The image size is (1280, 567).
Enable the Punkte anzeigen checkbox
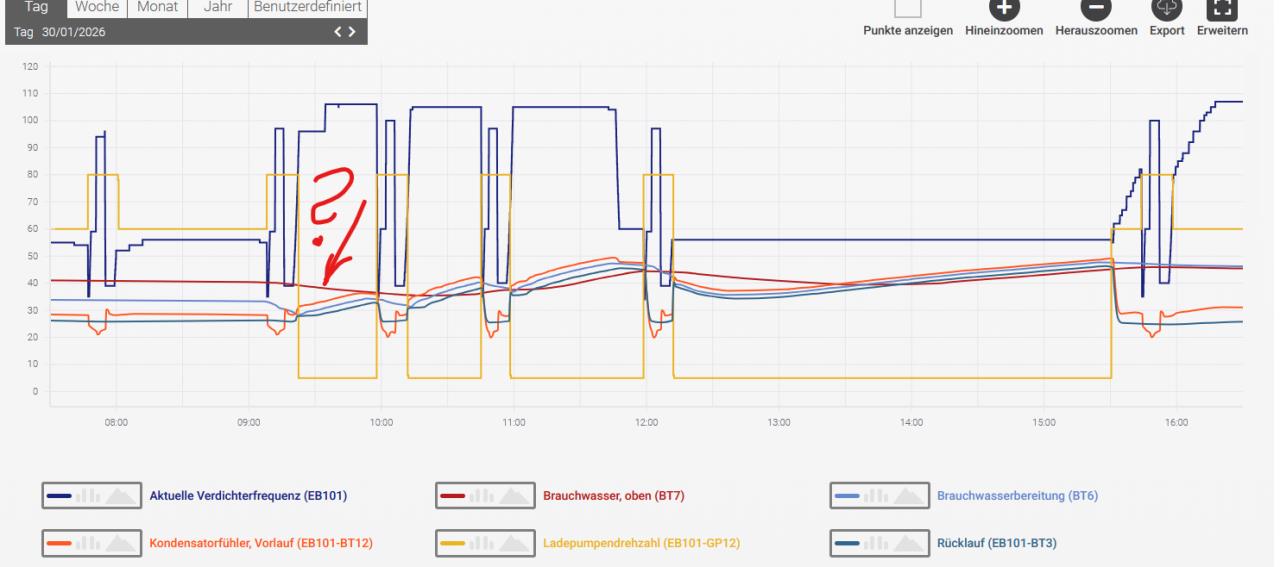click(907, 8)
